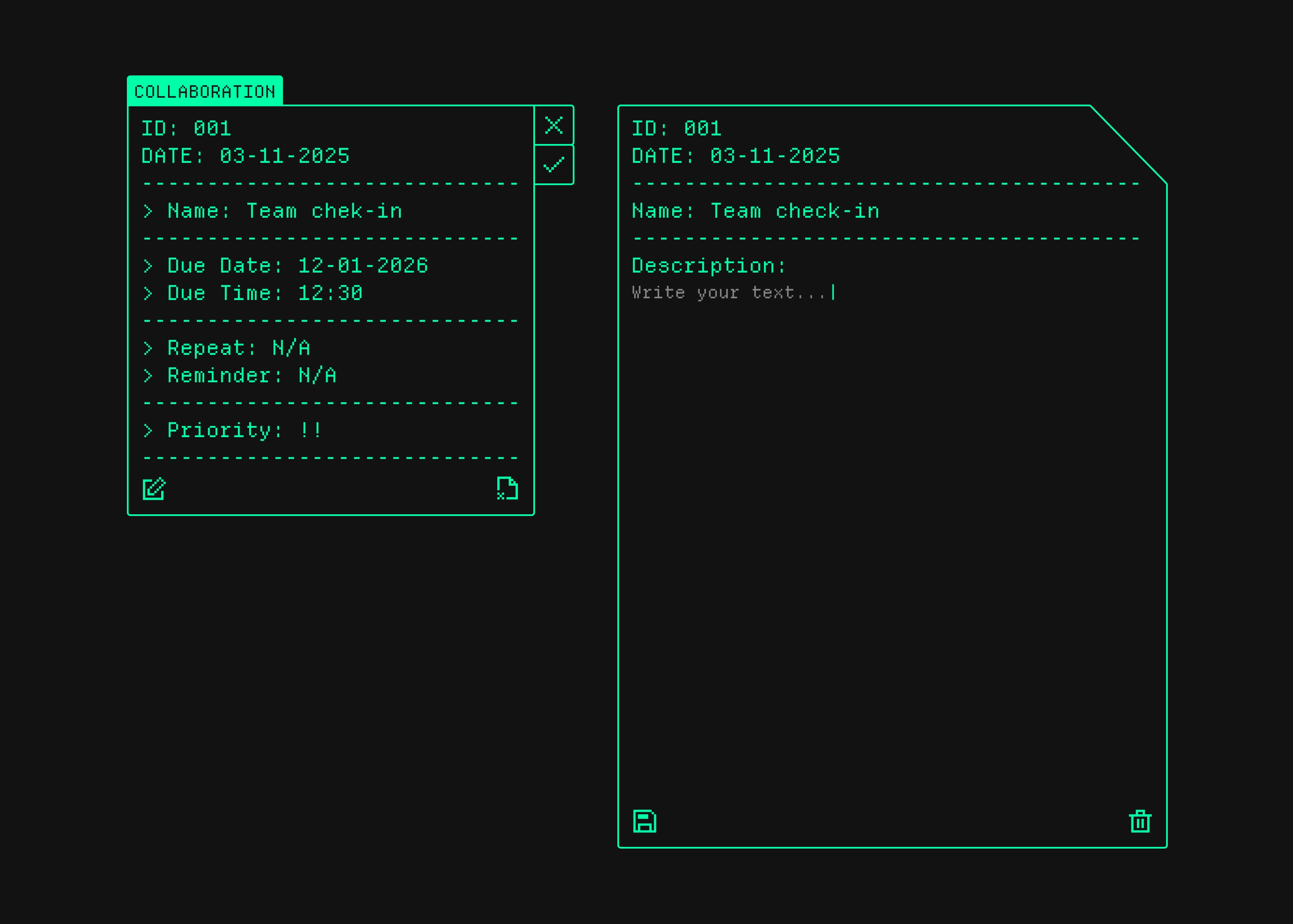Expand the Reminder row chevron
Screen dimensions: 1293x924
pyautogui.click(x=148, y=375)
